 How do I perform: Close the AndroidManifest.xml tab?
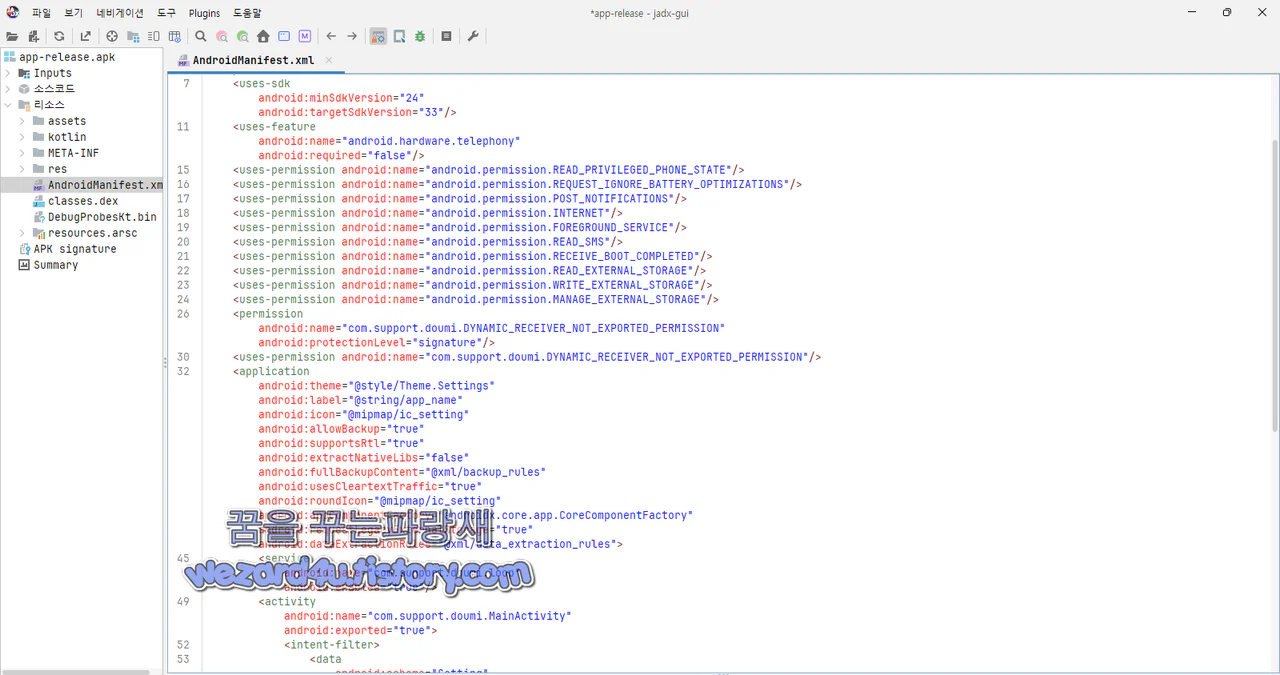(x=328, y=60)
